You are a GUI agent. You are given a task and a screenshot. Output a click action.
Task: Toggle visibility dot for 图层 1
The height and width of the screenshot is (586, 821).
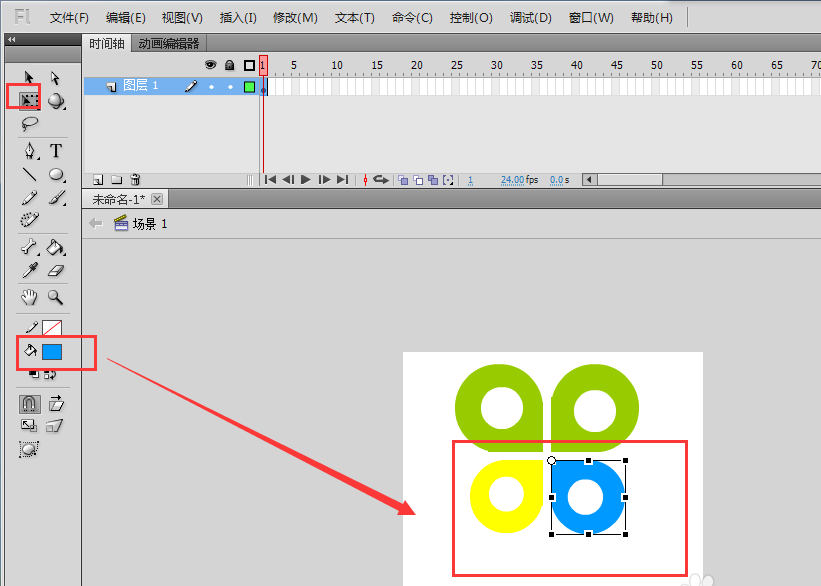tap(212, 87)
